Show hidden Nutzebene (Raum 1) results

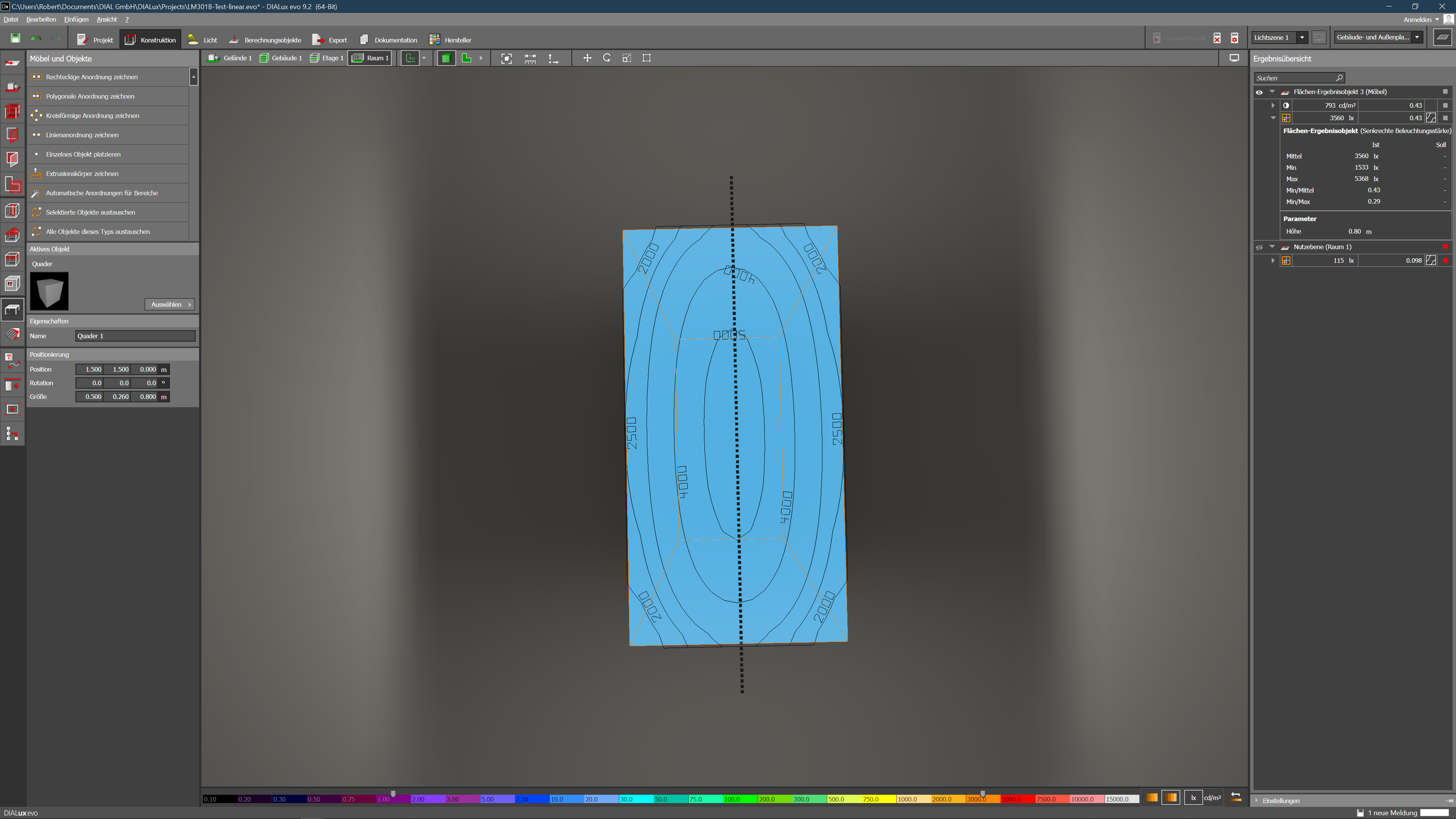coord(1259,248)
